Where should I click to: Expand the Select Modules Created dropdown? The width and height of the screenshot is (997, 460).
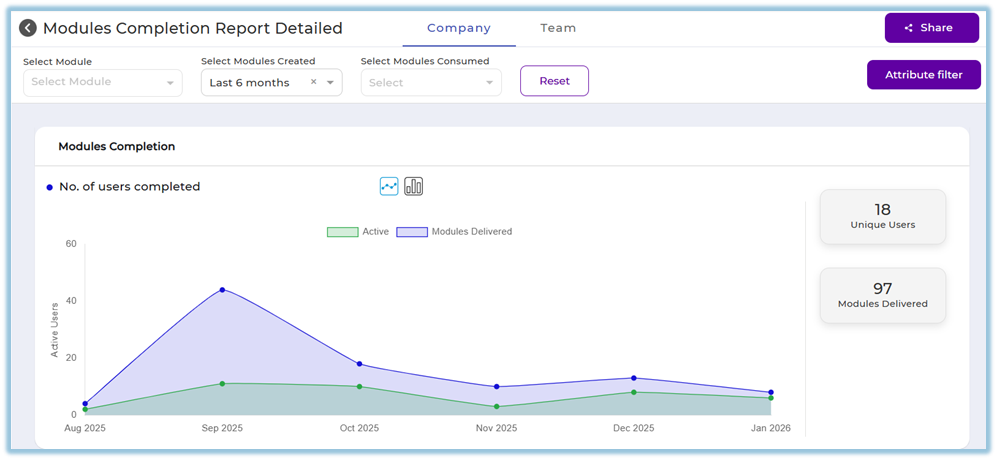[x=330, y=83]
